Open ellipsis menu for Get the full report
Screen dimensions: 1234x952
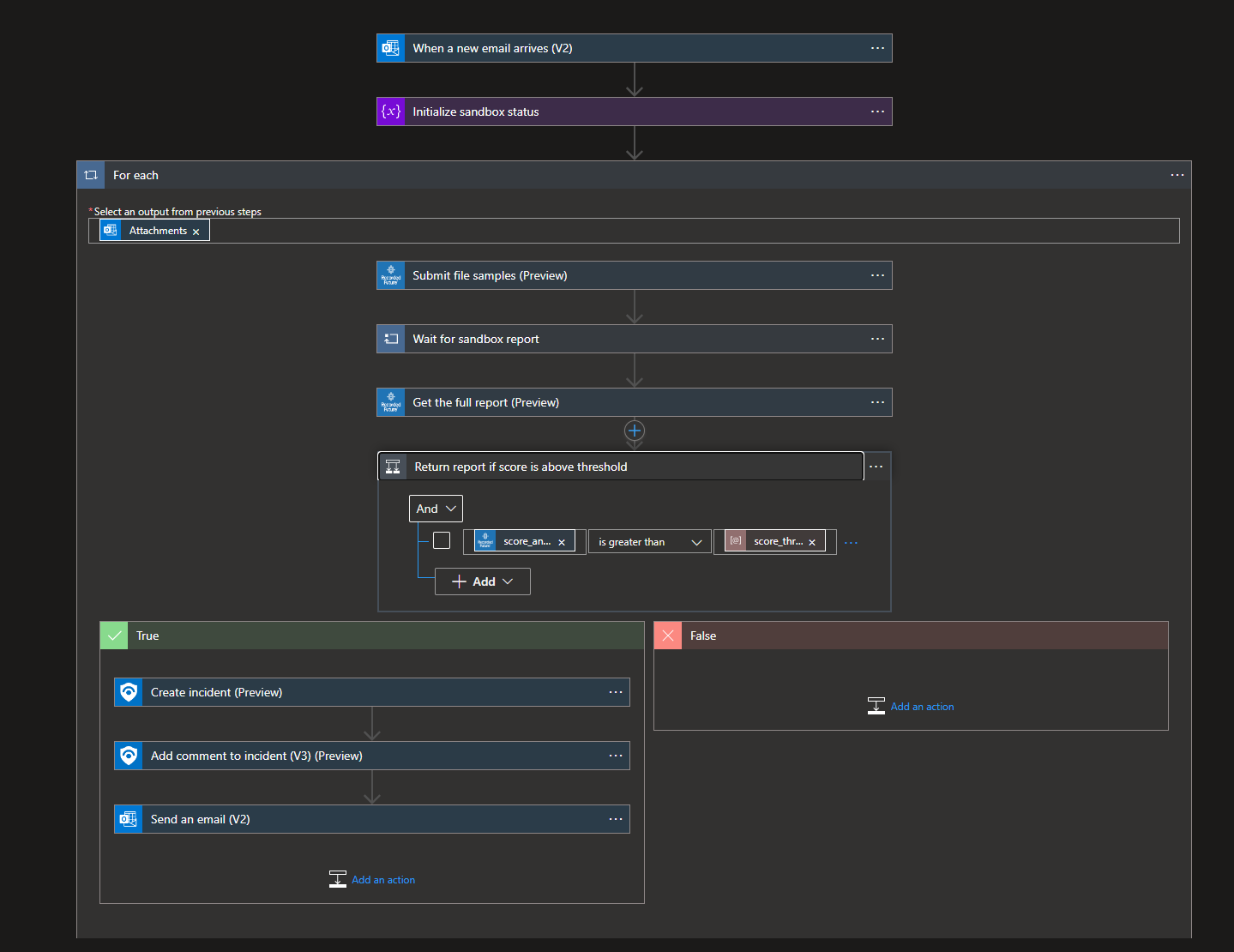pyautogui.click(x=877, y=402)
